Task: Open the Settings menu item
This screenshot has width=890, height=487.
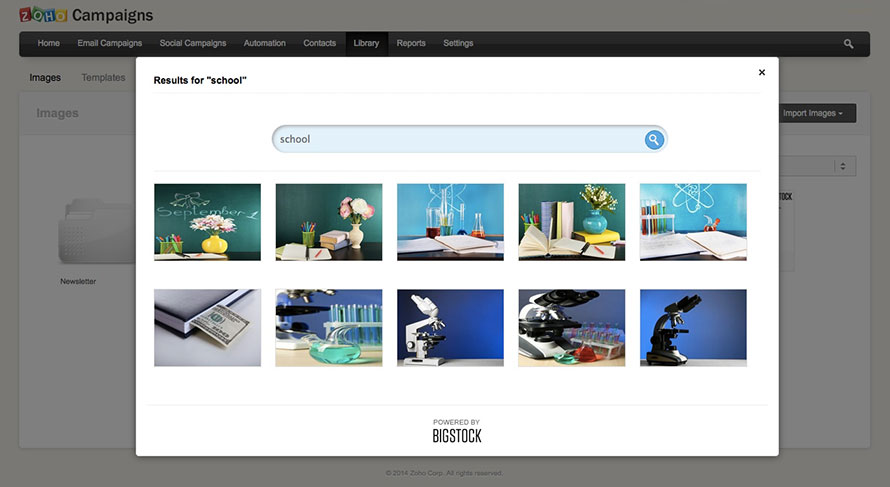Action: 458,44
